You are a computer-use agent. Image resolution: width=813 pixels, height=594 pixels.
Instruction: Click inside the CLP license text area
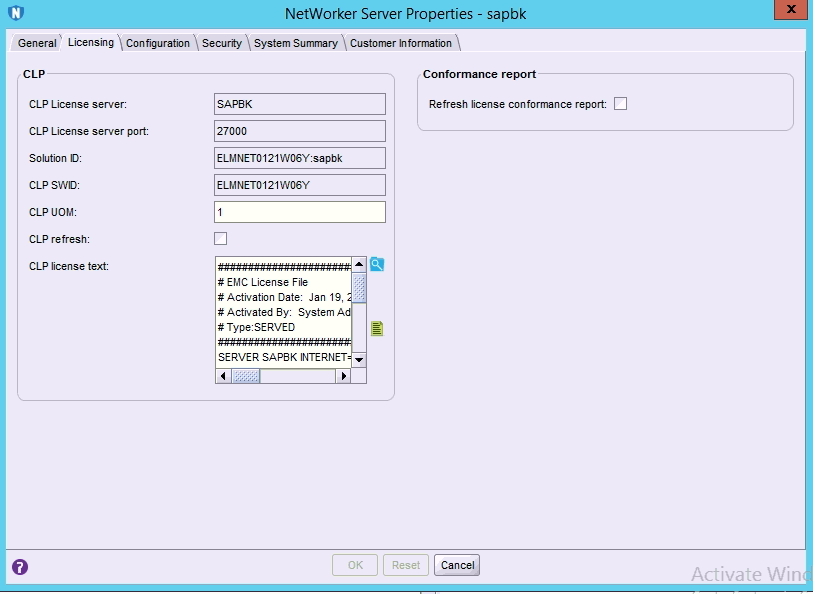(283, 312)
